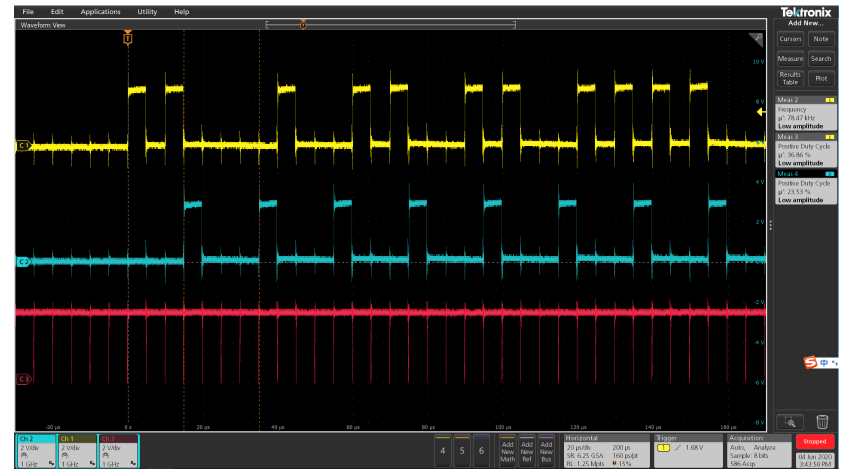Open the Utility menu
The image size is (845, 473).
[147, 11]
